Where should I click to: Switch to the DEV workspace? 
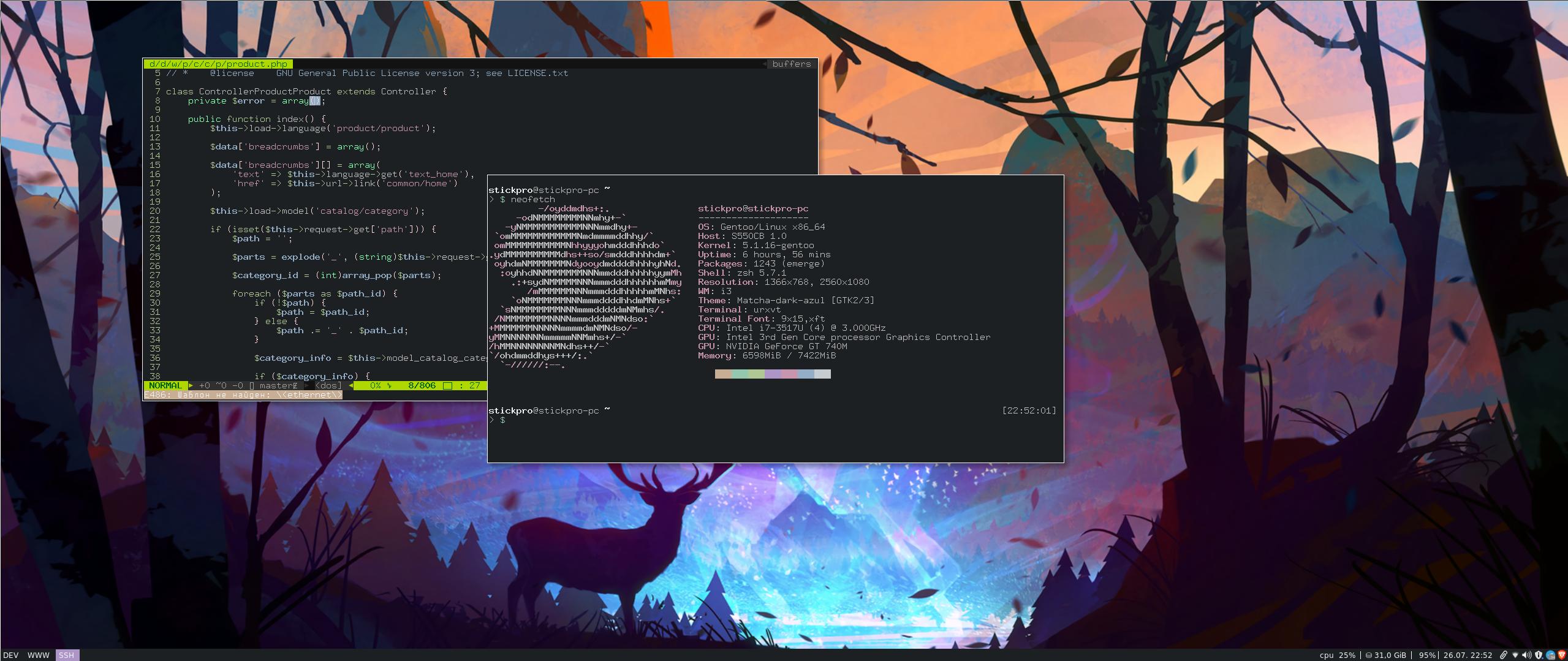pyautogui.click(x=10, y=655)
